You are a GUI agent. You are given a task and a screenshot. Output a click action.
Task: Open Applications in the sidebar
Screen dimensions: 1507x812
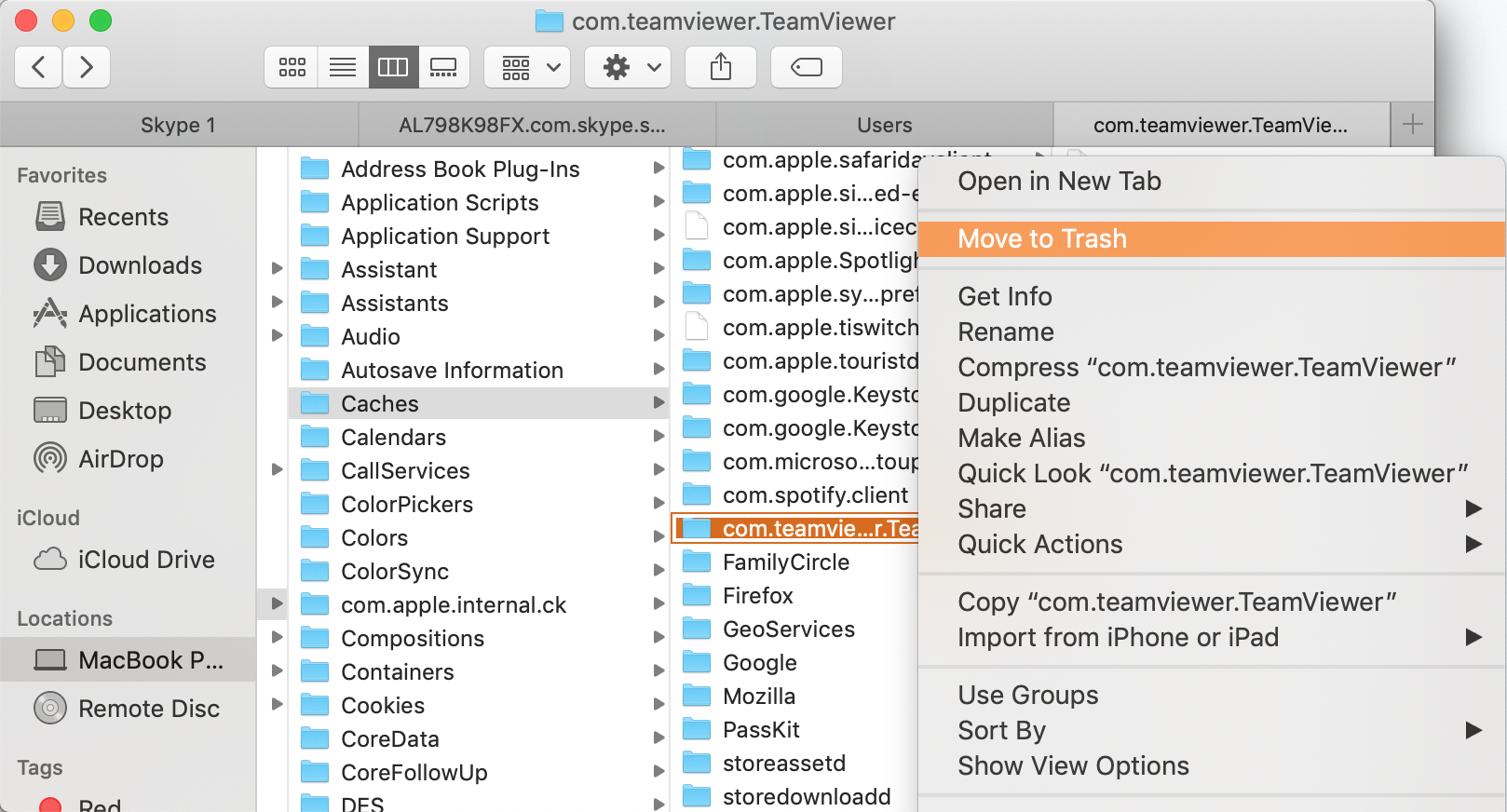(x=126, y=314)
